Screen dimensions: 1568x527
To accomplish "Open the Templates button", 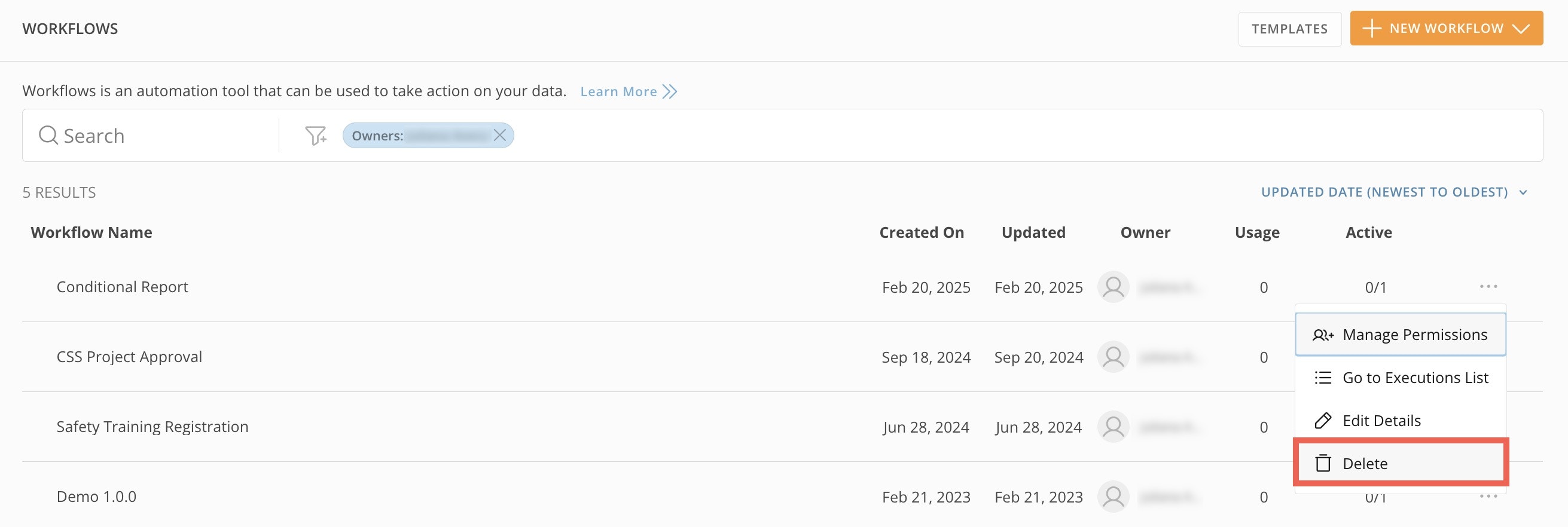I will click(x=1289, y=29).
